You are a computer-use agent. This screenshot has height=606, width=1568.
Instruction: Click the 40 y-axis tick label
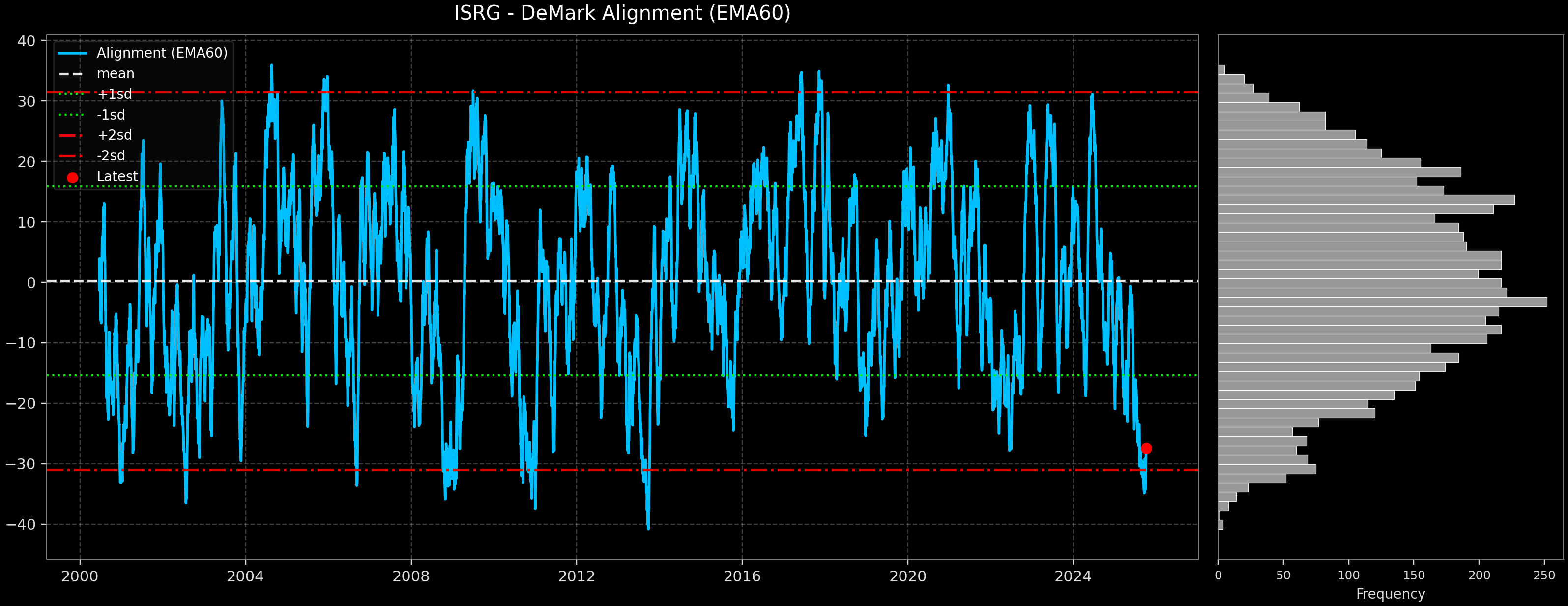pos(27,41)
